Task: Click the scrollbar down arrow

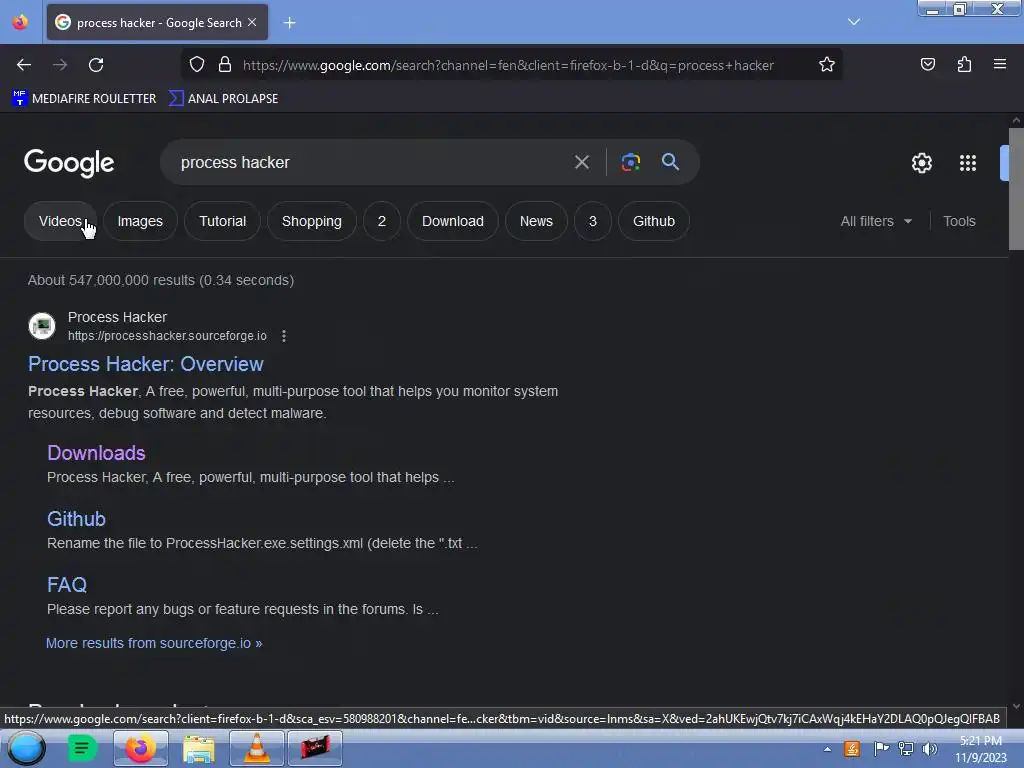Action: tap(1016, 706)
